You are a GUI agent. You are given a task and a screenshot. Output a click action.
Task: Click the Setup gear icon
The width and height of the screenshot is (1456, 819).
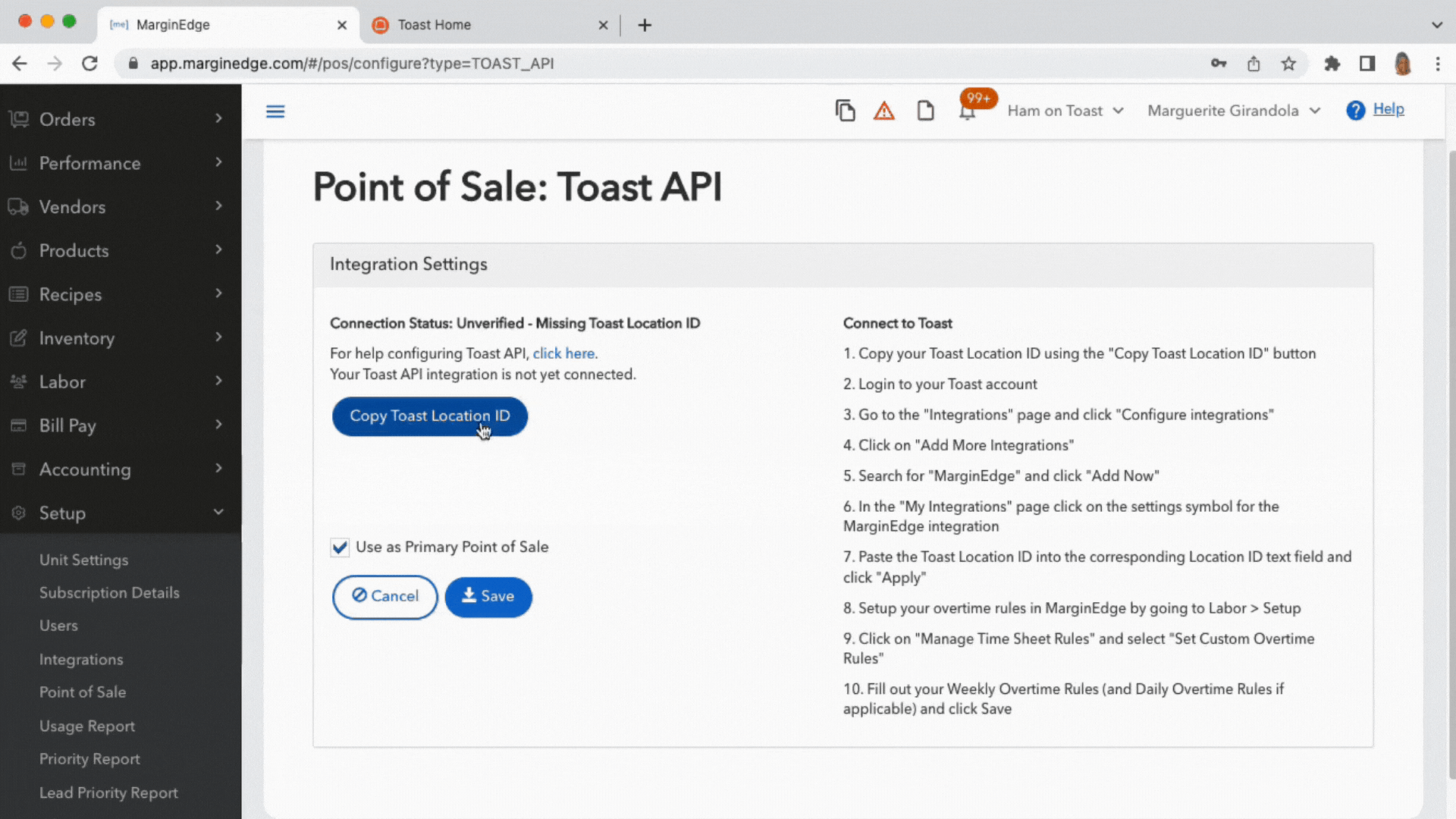[19, 513]
